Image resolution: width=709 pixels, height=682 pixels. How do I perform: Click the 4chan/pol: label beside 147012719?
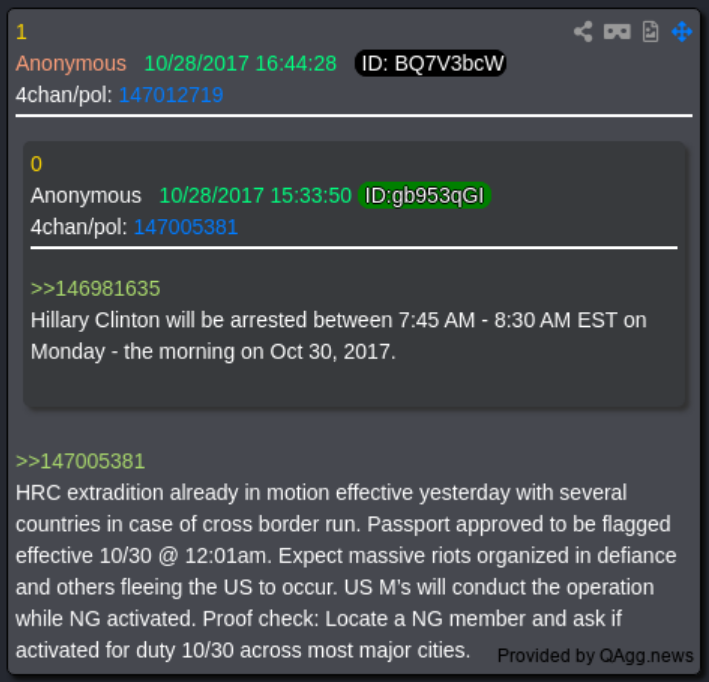pyautogui.click(x=64, y=95)
